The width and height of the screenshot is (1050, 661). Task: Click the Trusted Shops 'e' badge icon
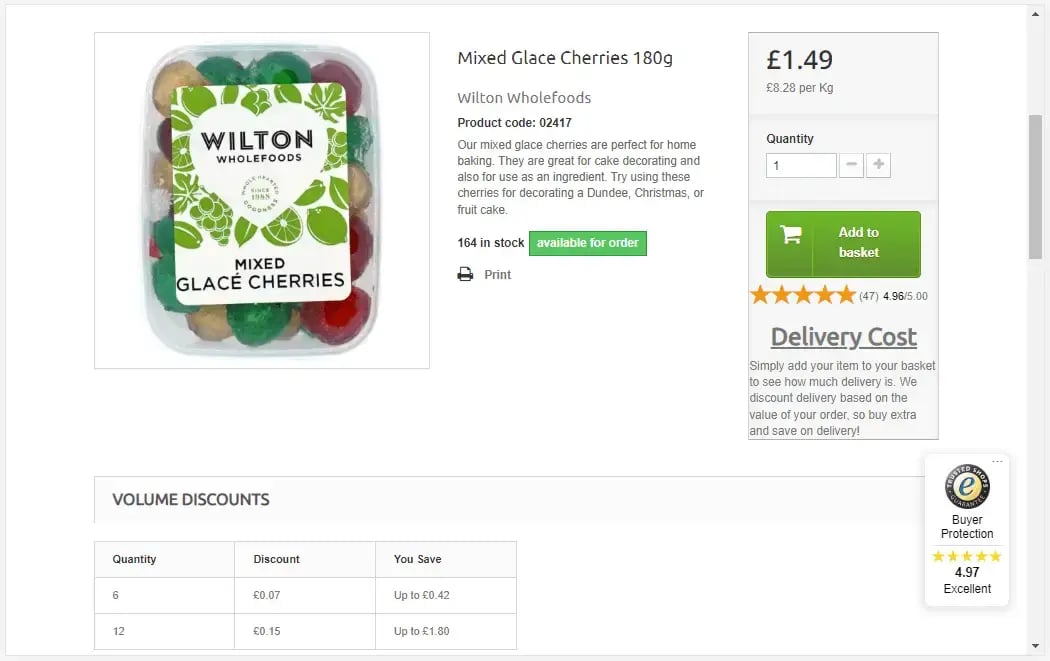click(966, 489)
